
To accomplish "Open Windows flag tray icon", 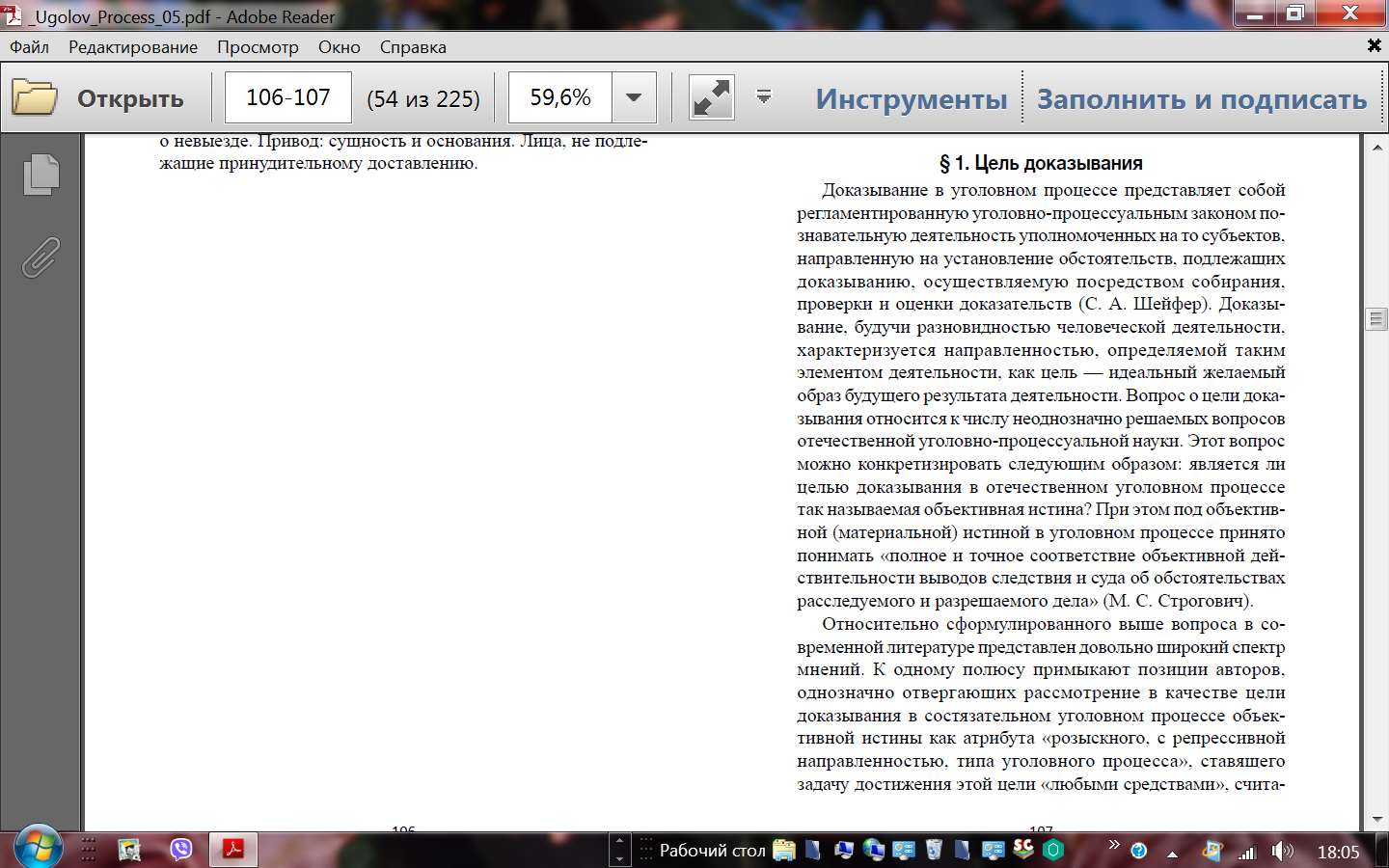I will pos(1212,851).
